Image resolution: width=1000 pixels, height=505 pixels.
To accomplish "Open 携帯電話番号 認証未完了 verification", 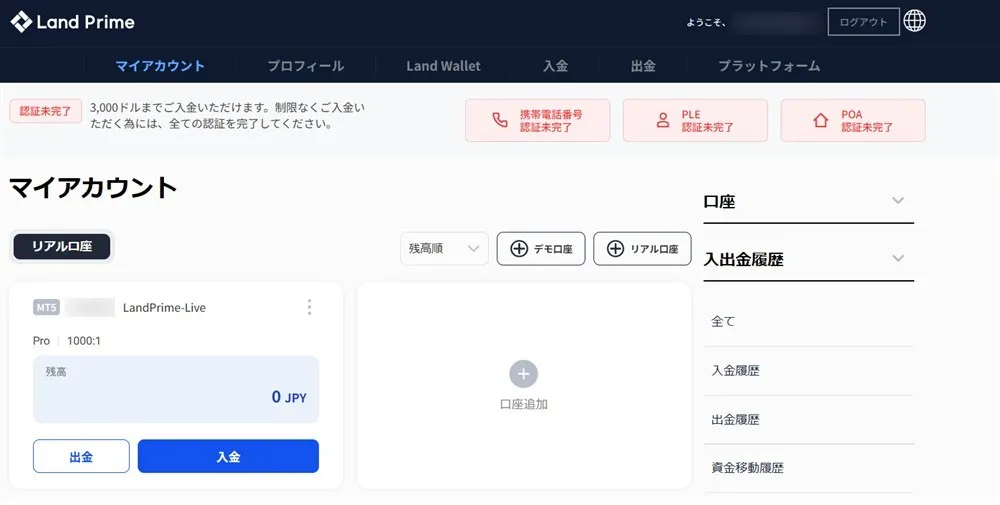I will (x=538, y=121).
